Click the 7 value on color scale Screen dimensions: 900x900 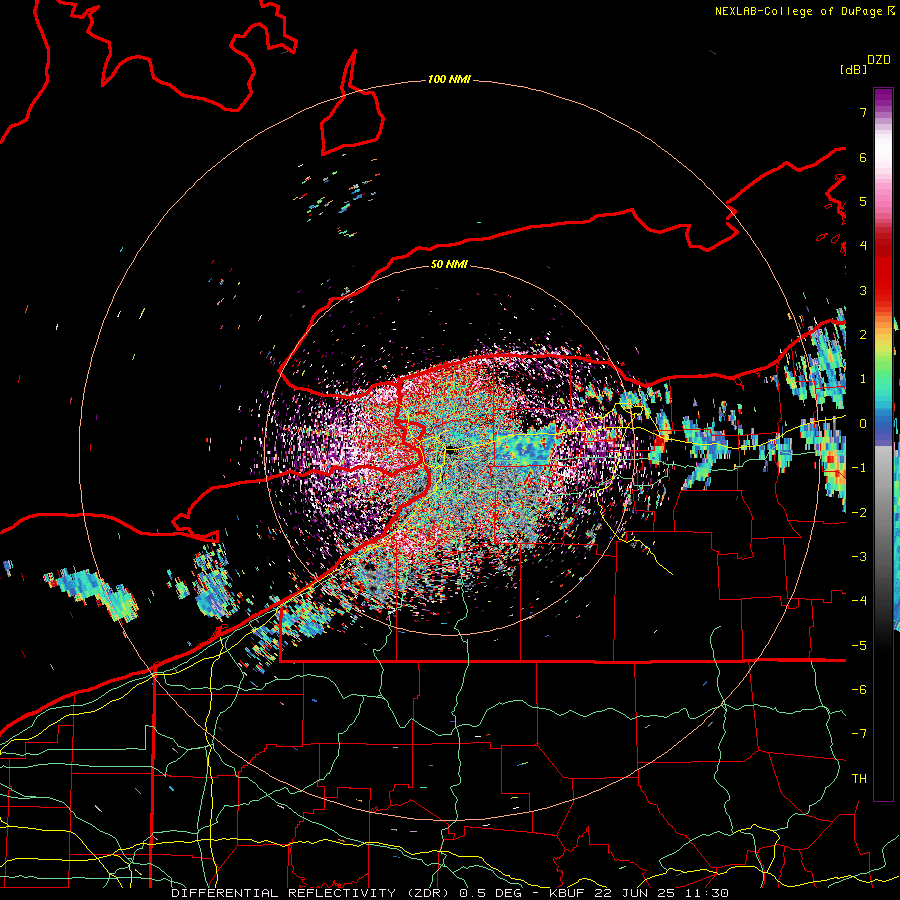point(863,112)
